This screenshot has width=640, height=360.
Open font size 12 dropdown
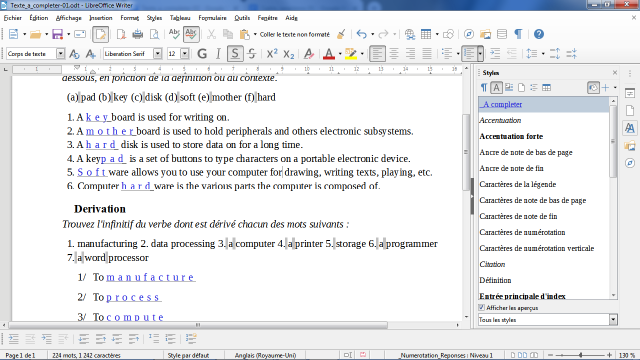[184, 53]
